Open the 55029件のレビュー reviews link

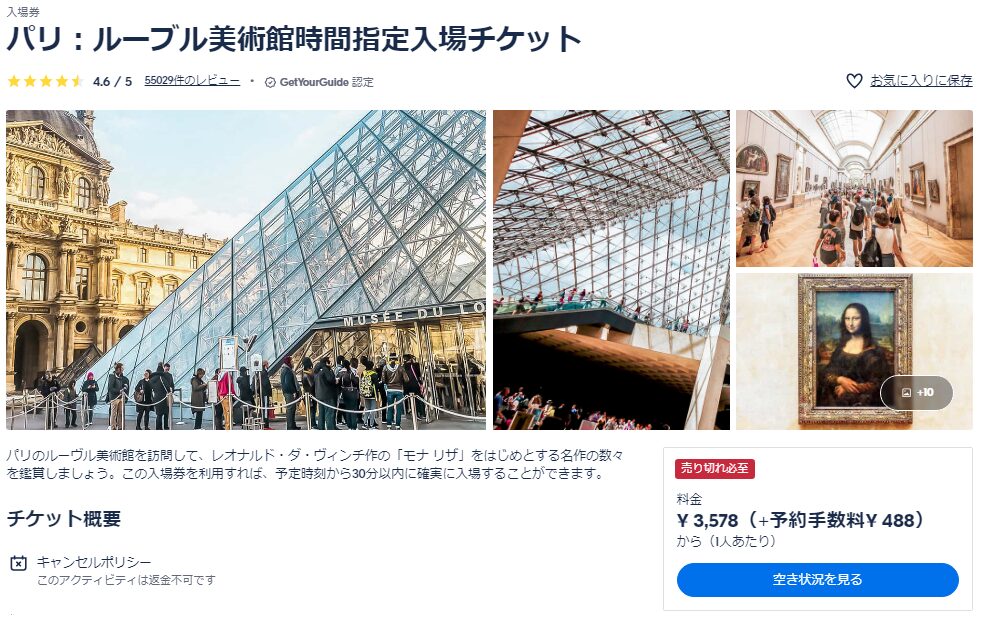[x=192, y=81]
